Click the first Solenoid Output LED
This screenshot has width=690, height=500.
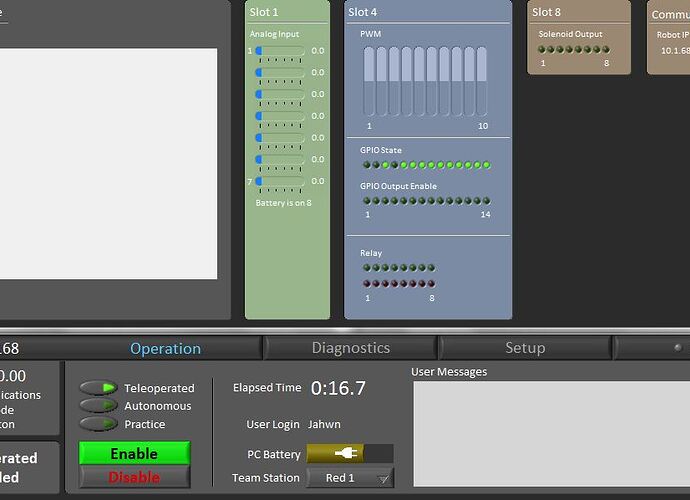tap(542, 49)
